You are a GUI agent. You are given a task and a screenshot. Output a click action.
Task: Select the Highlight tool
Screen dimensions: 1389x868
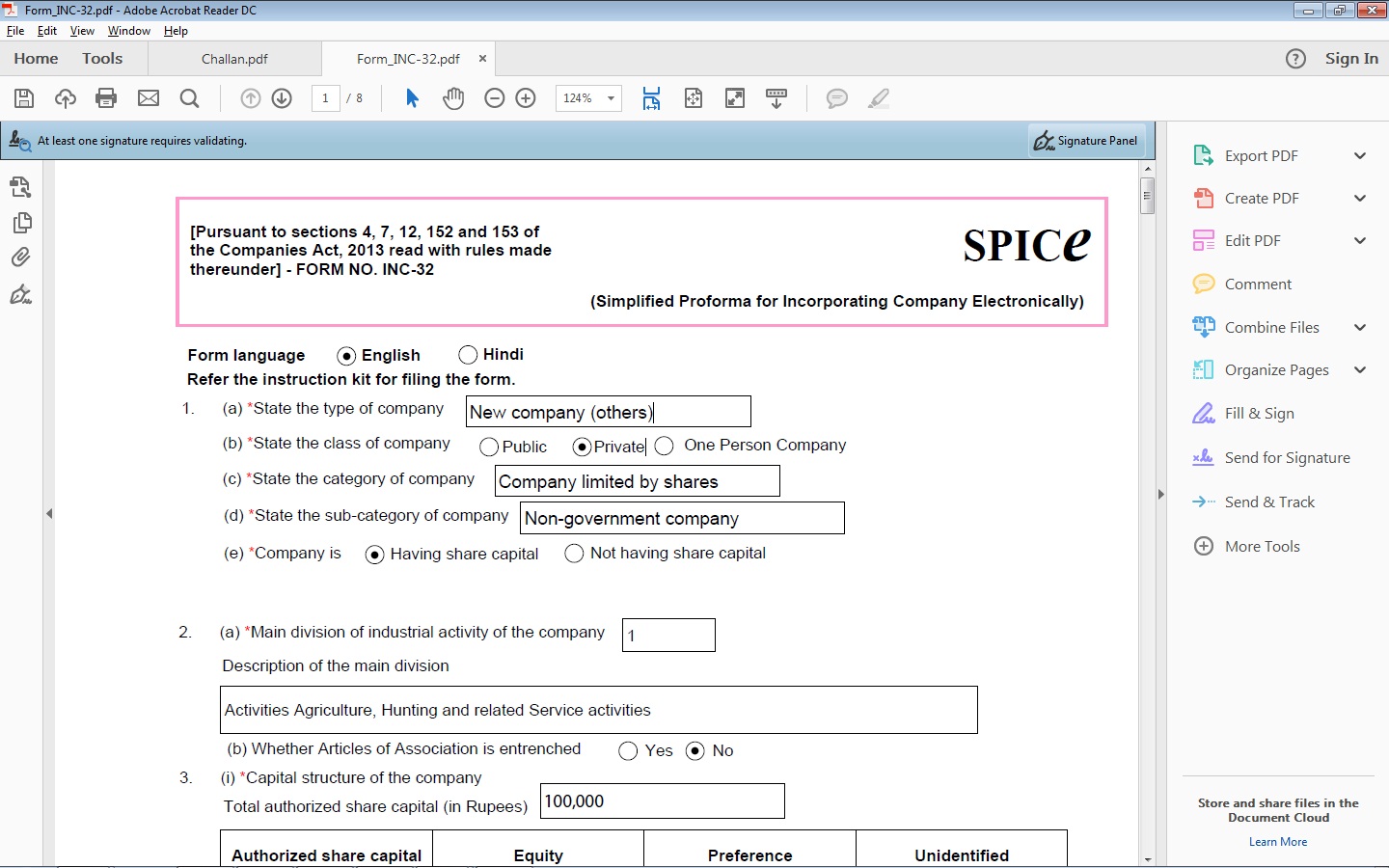click(x=878, y=97)
